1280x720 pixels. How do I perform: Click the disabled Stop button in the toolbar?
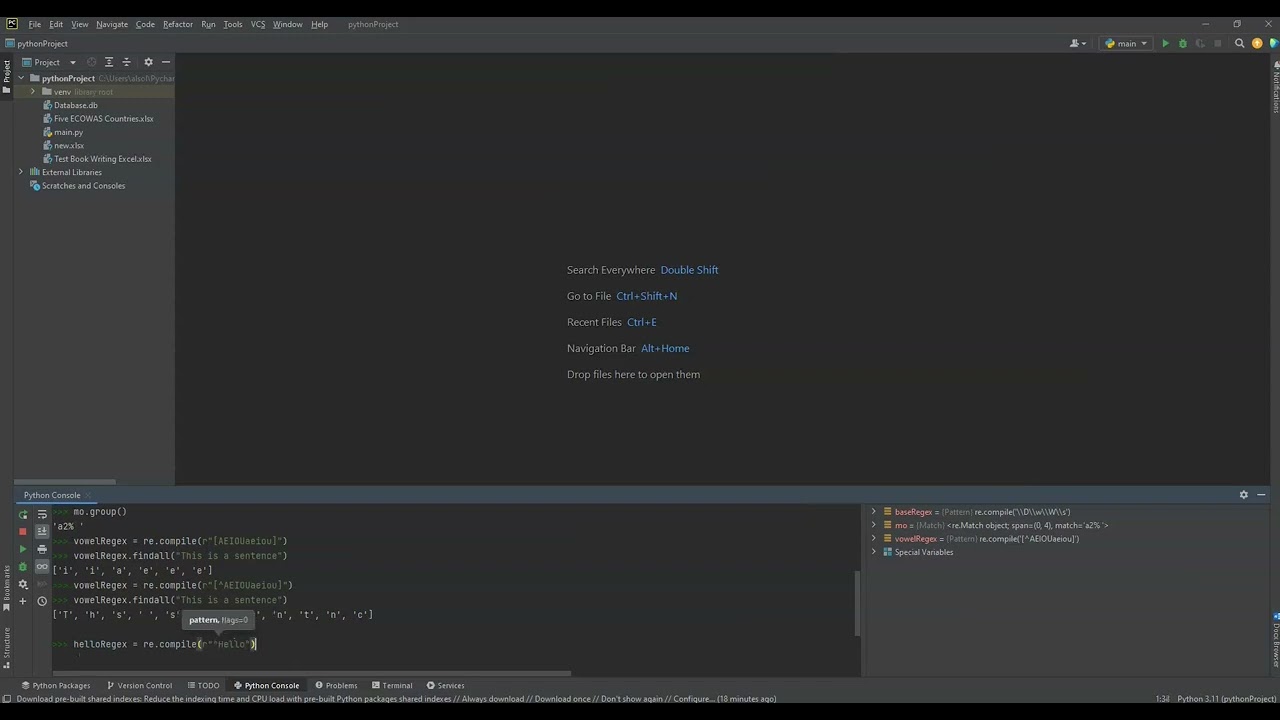[1217, 43]
